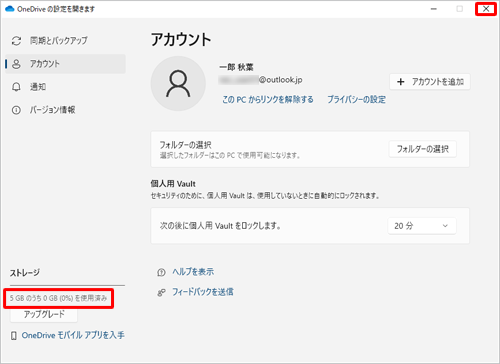Click the info icon beside バージョン情報
This screenshot has width=500, height=364.
[x=16, y=110]
